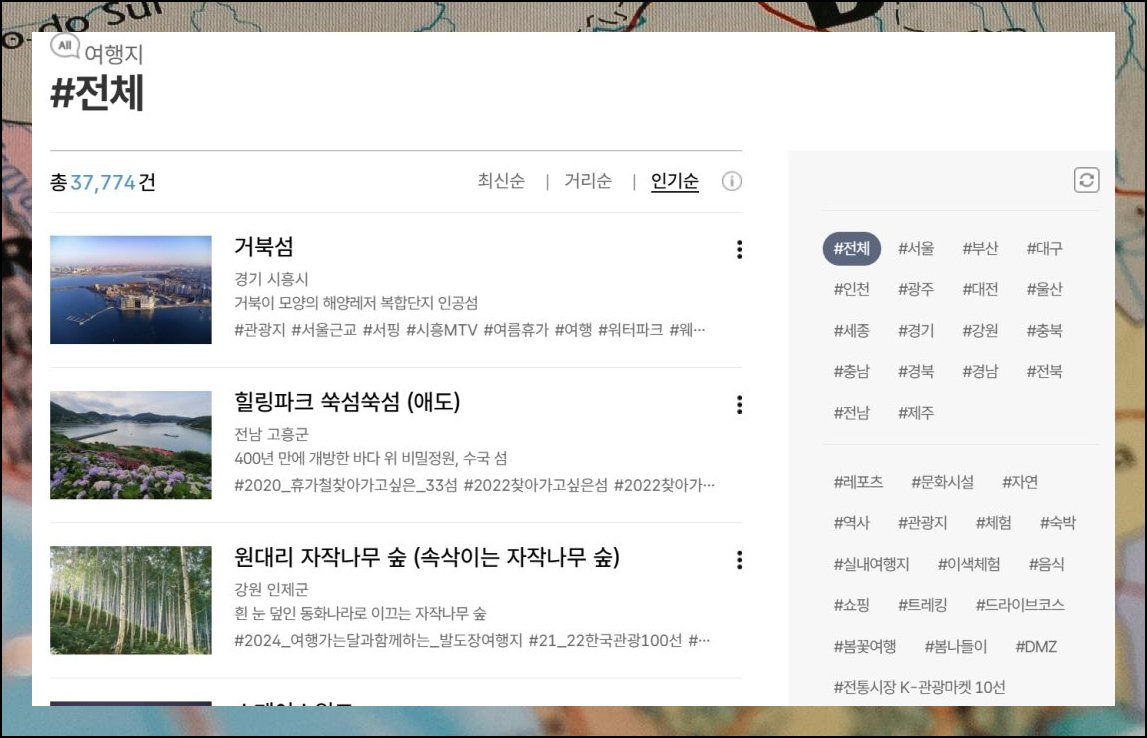Click the total count 37,774
Image resolution: width=1147 pixels, height=738 pixels.
102,182
